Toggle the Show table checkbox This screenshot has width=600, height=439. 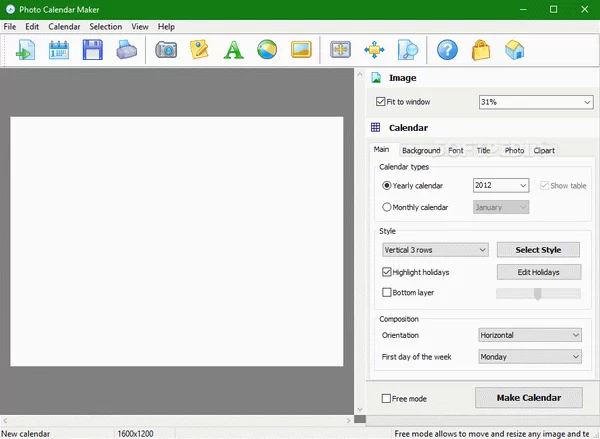coord(544,186)
